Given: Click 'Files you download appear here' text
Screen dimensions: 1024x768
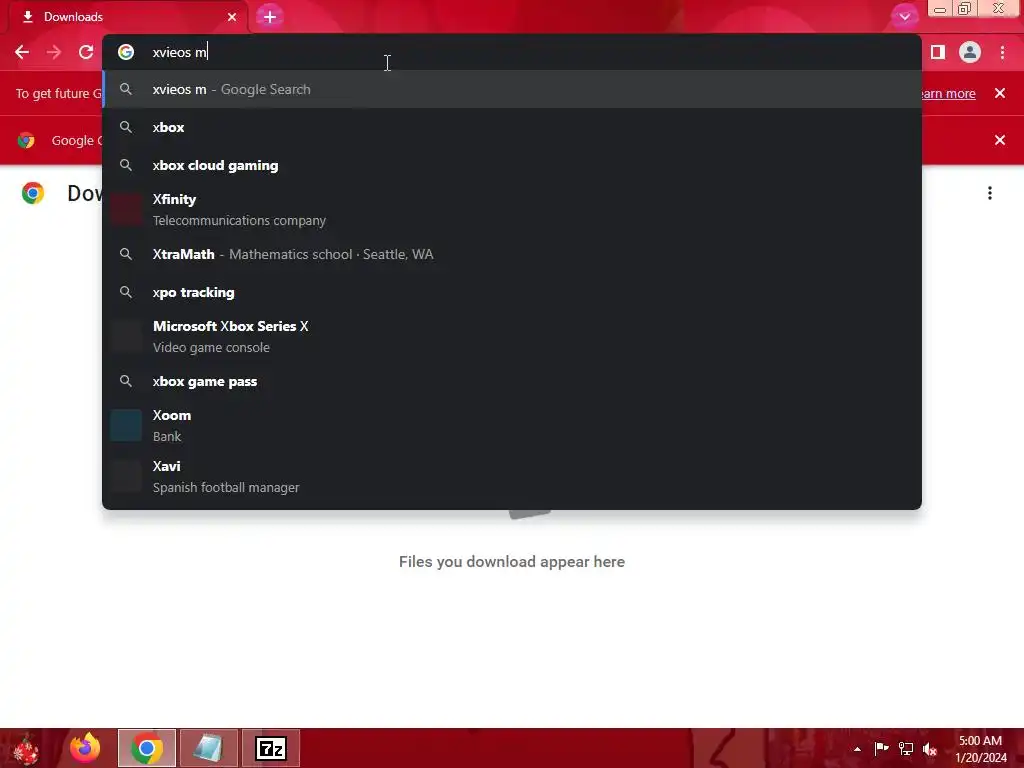Looking at the screenshot, I should coord(512,562).
